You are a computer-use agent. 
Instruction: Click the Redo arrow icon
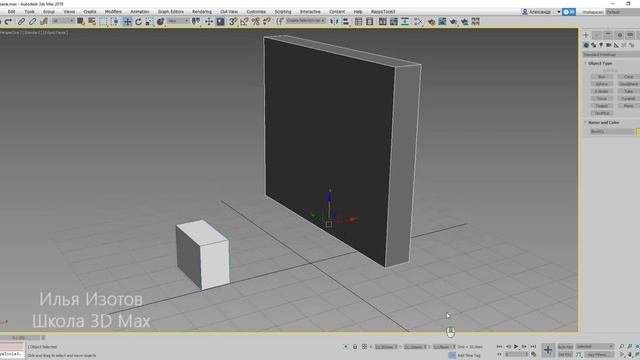[9, 22]
